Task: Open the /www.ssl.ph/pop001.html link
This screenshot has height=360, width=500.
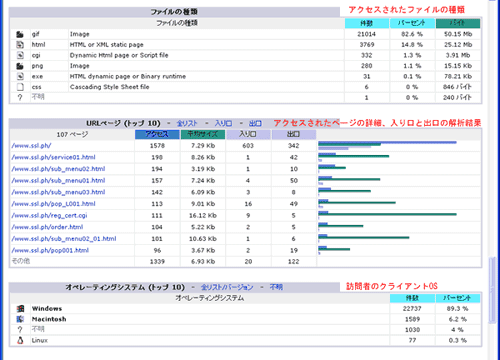Action: 50,250
